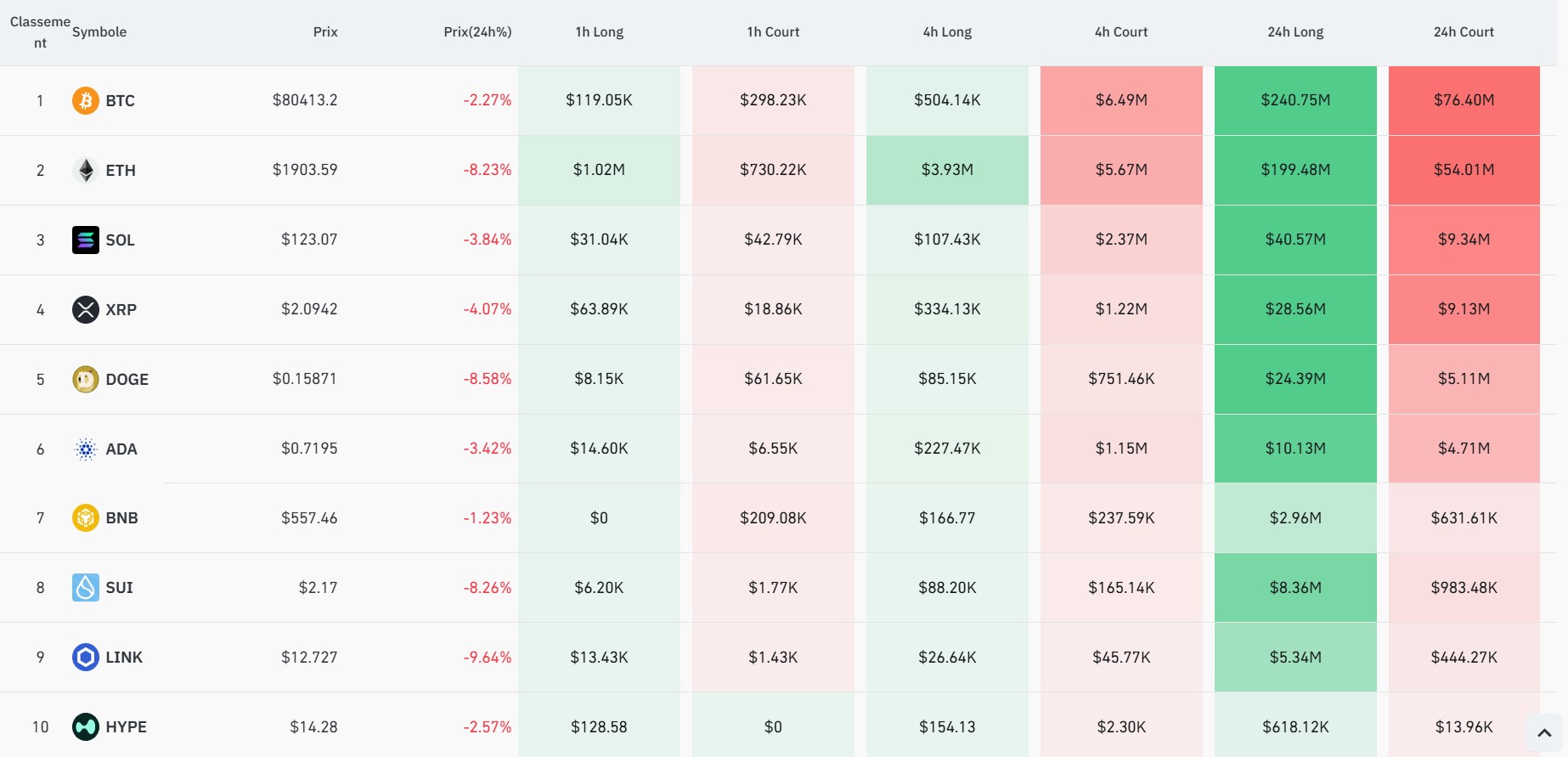1568x757 pixels.
Task: Click the Cardano (ADA) icon
Action: (x=85, y=449)
